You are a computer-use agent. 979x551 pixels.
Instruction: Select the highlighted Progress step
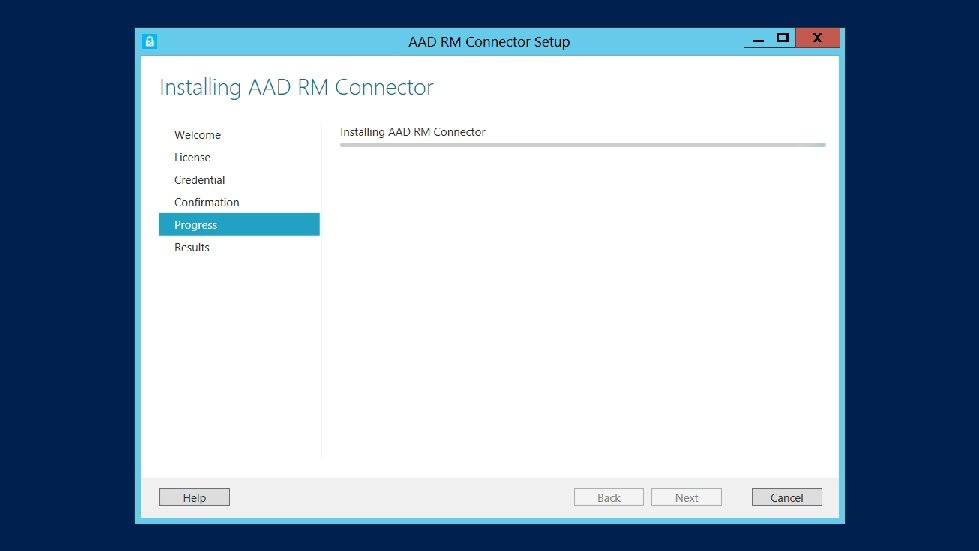(x=239, y=225)
